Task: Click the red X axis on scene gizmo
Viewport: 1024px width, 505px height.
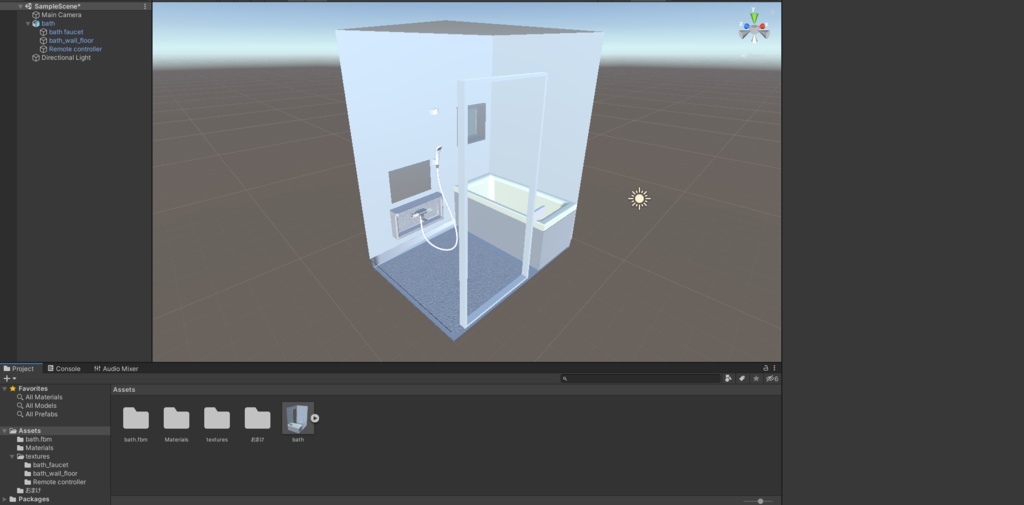Action: pyautogui.click(x=763, y=27)
